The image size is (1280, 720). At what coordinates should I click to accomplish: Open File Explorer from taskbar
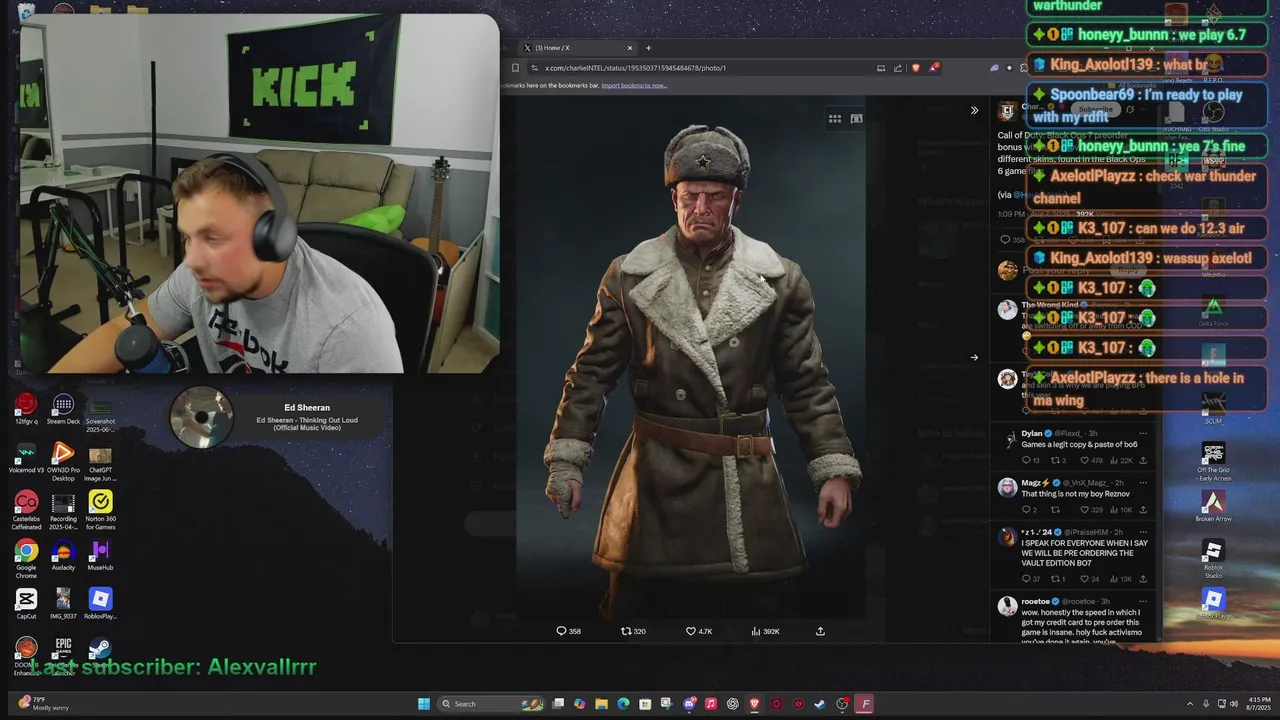(601, 704)
